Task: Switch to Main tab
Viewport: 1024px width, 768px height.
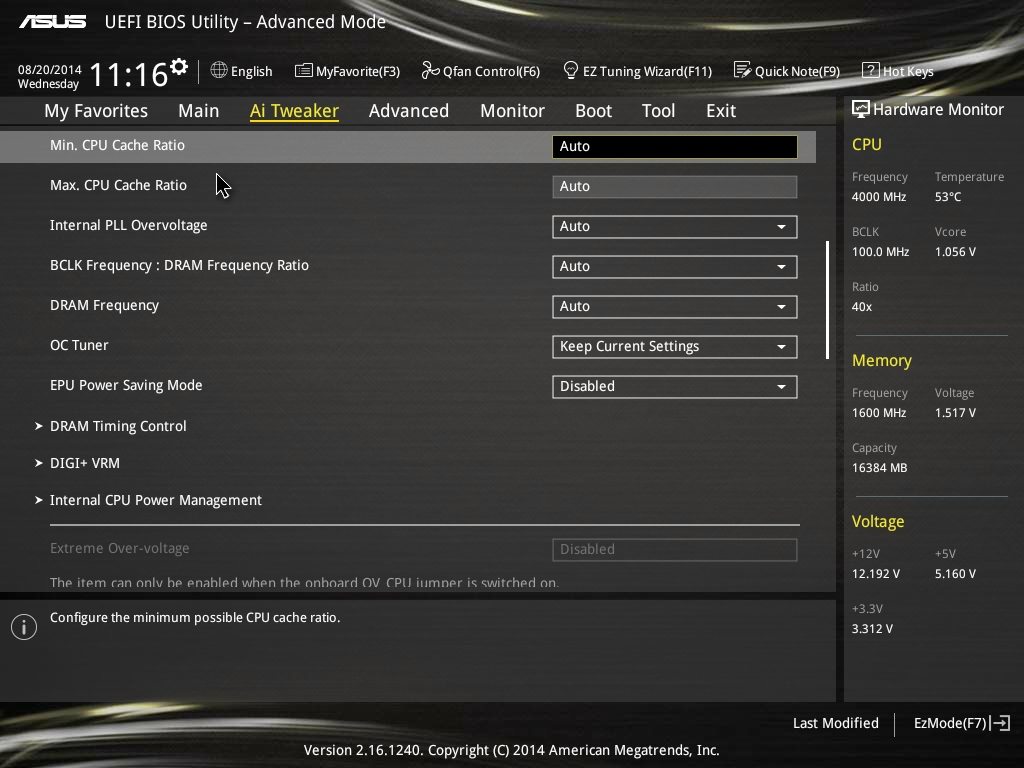Action: 199,111
